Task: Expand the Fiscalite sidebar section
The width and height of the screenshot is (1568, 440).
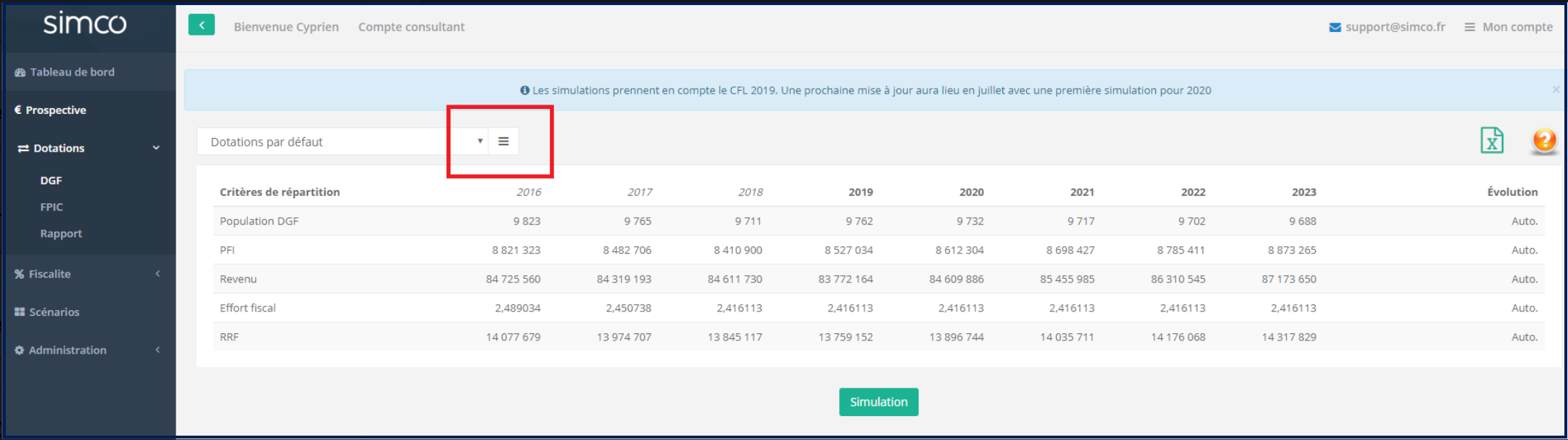Action: (157, 274)
